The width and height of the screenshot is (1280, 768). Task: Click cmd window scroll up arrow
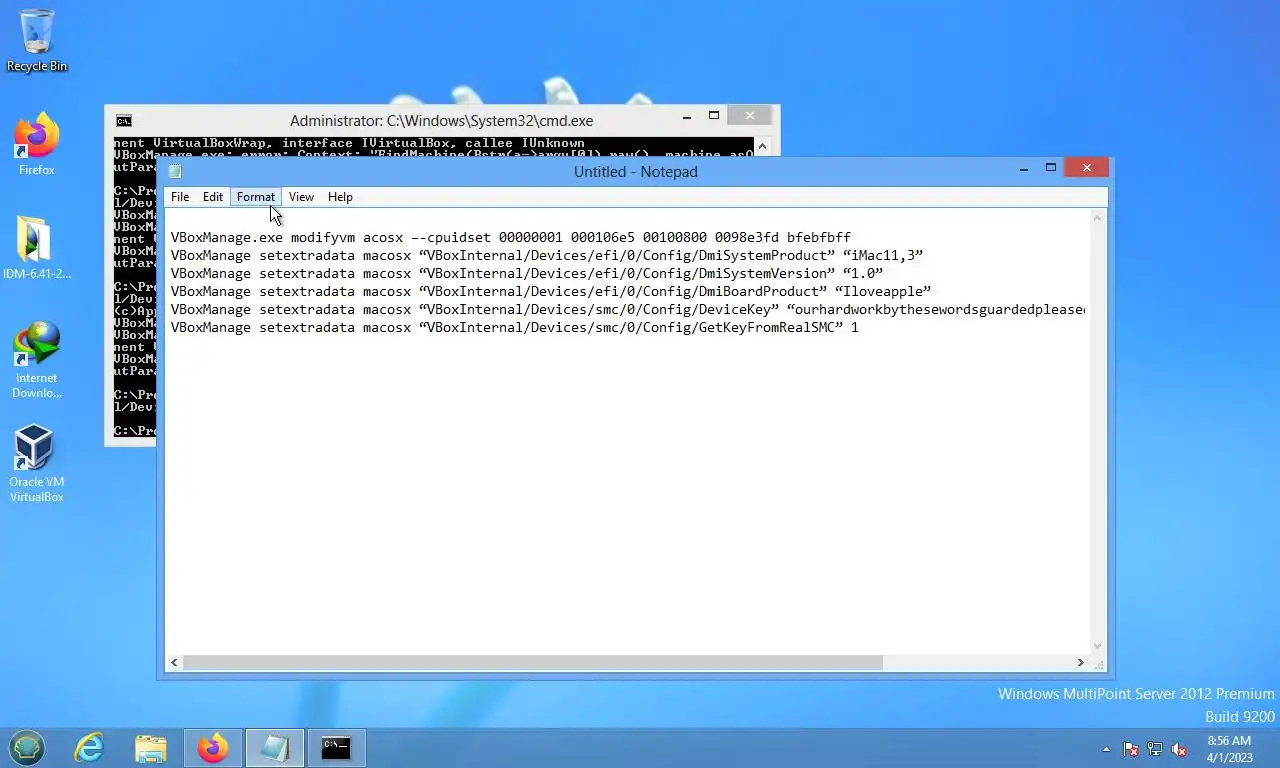(x=762, y=146)
